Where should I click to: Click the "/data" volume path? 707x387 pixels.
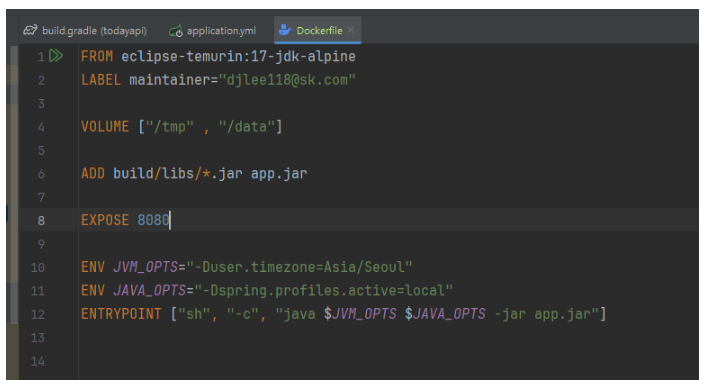[x=247, y=127]
